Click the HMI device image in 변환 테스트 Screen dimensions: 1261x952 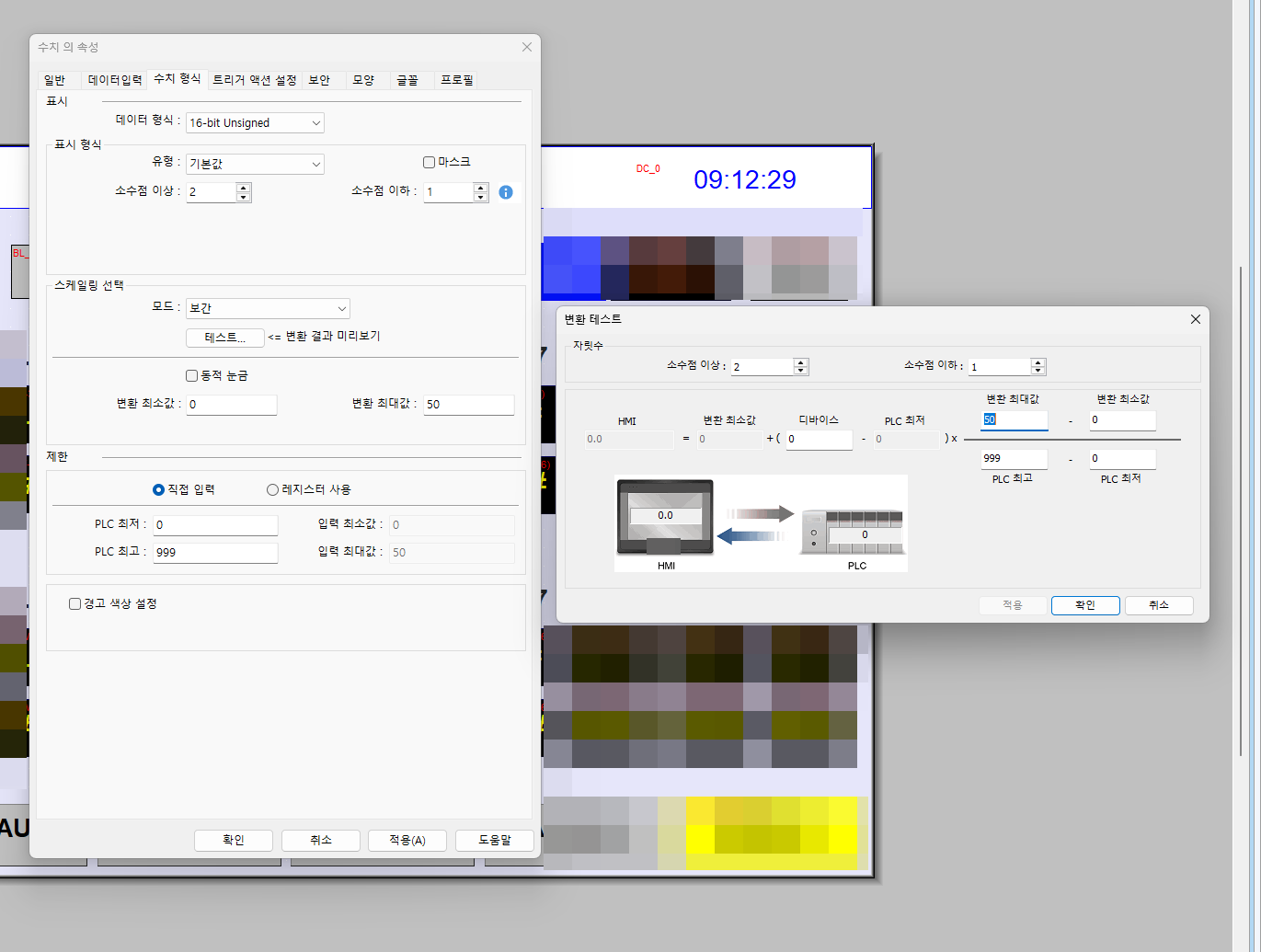click(665, 518)
